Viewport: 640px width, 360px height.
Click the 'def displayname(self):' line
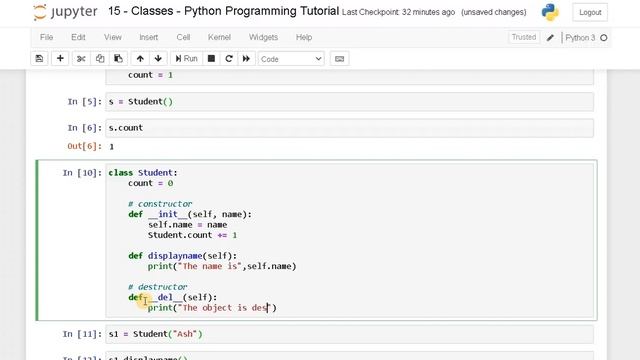tap(182, 256)
